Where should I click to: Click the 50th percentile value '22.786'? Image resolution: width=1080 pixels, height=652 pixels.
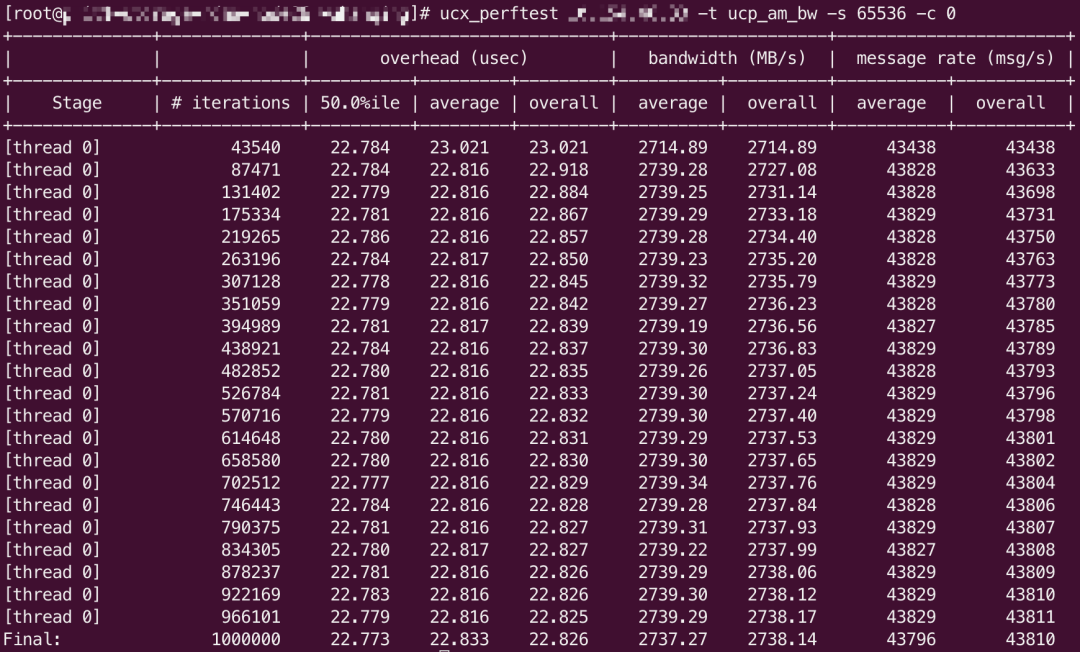[x=360, y=237]
